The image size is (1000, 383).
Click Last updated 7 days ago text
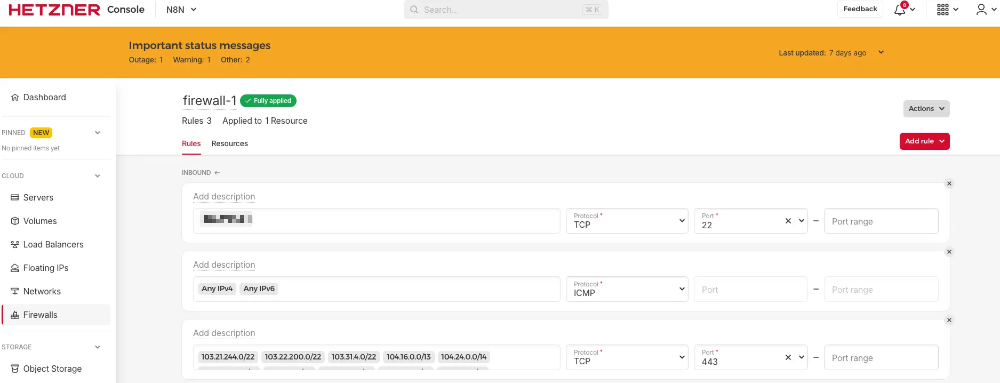pyautogui.click(x=822, y=53)
